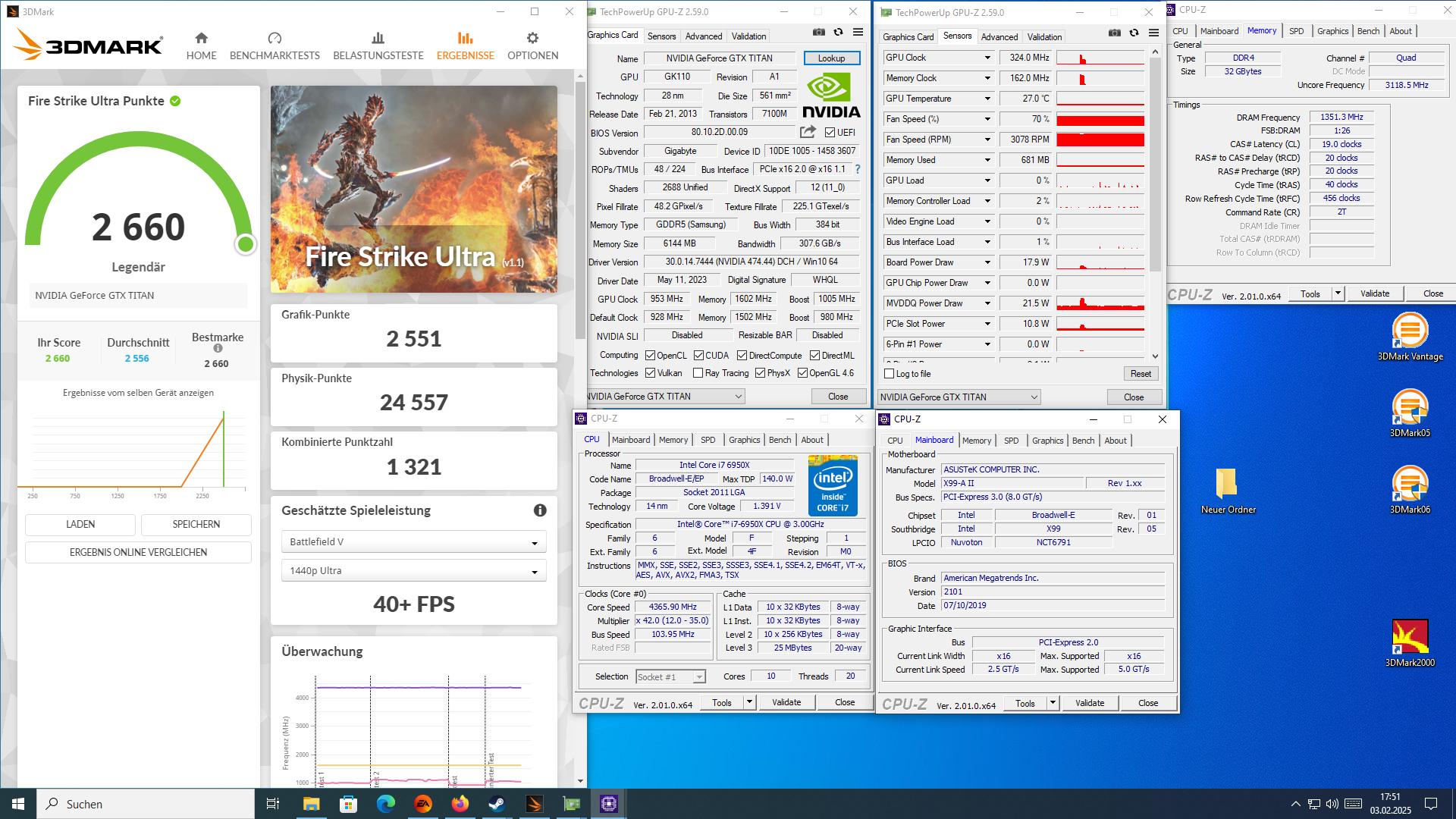Click Windows search box Suchen
1456x819 pixels.
point(146,804)
